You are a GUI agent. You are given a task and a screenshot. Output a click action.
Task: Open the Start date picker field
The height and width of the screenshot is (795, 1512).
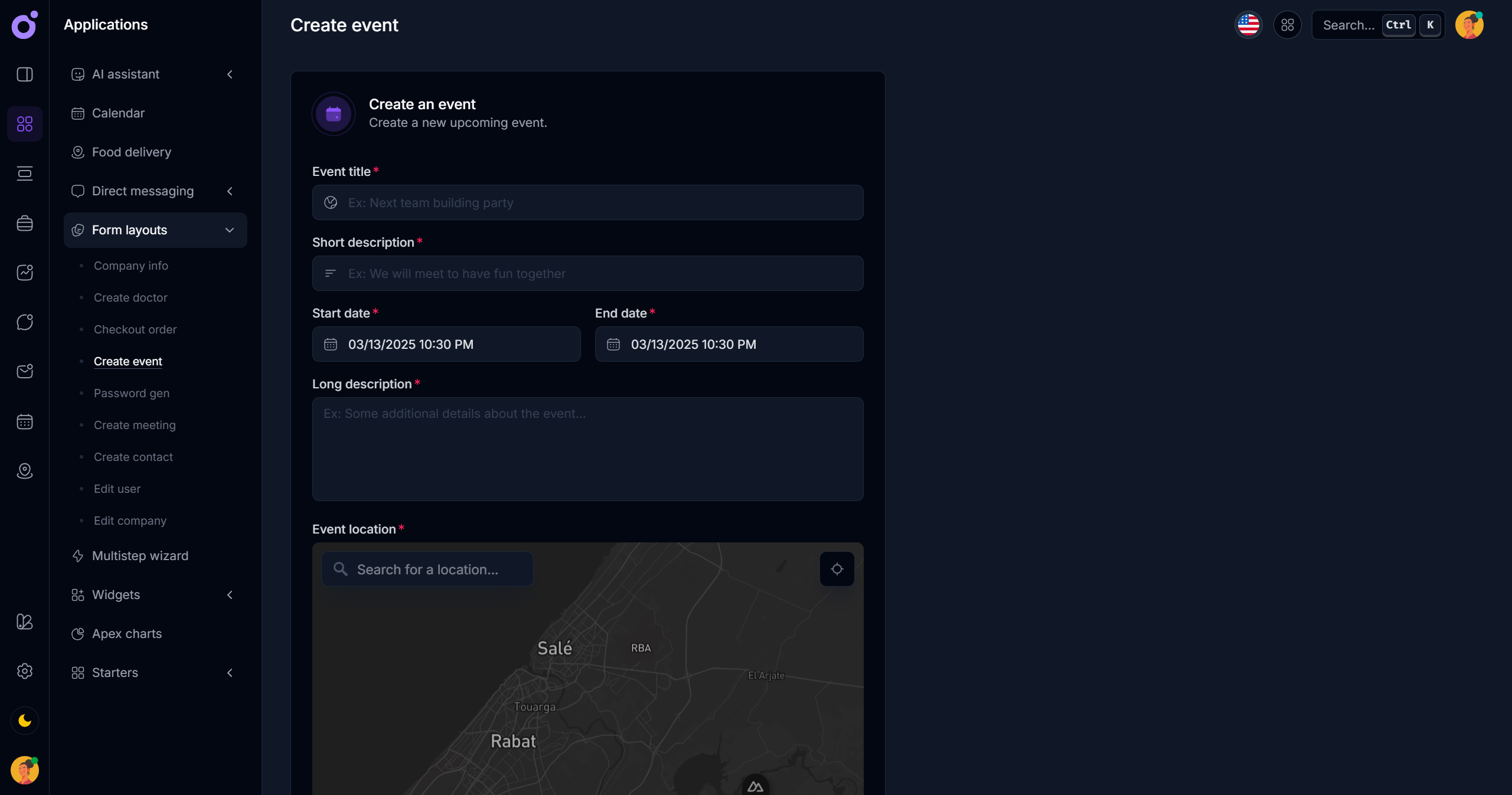pos(446,344)
